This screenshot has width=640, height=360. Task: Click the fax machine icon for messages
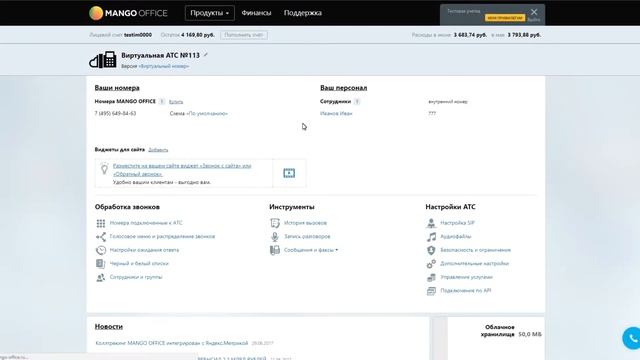275,250
